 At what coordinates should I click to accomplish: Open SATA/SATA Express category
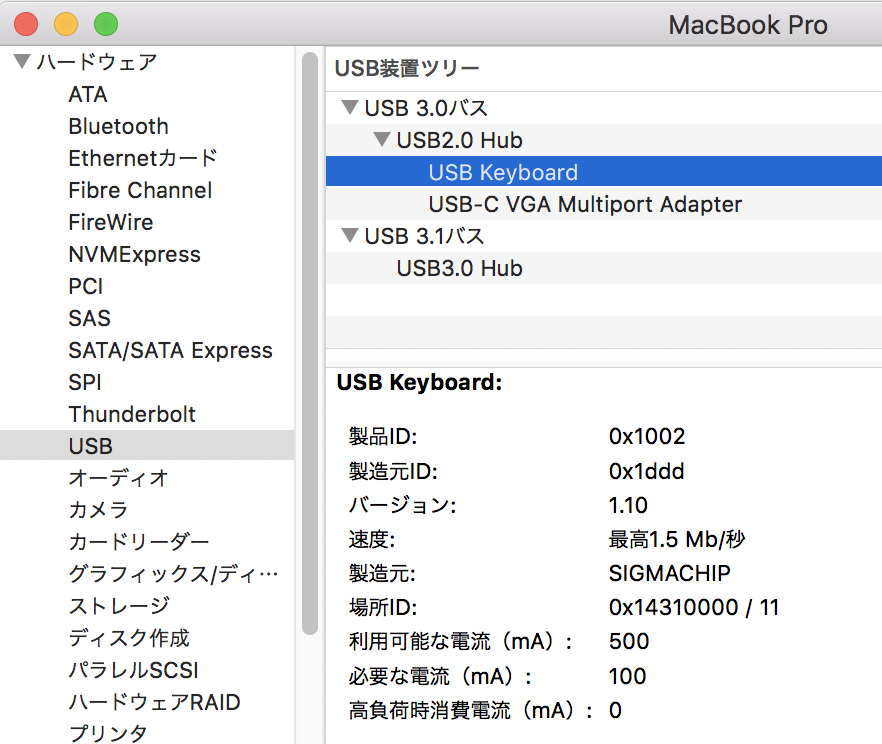click(170, 350)
